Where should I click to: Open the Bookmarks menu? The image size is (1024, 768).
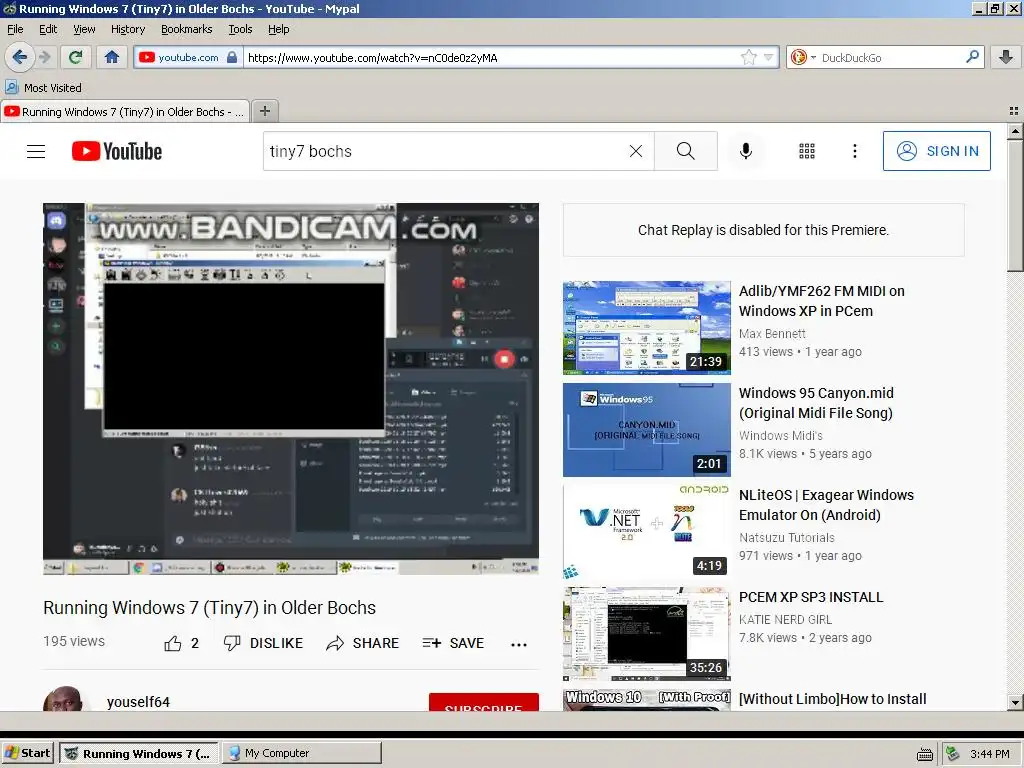[187, 29]
